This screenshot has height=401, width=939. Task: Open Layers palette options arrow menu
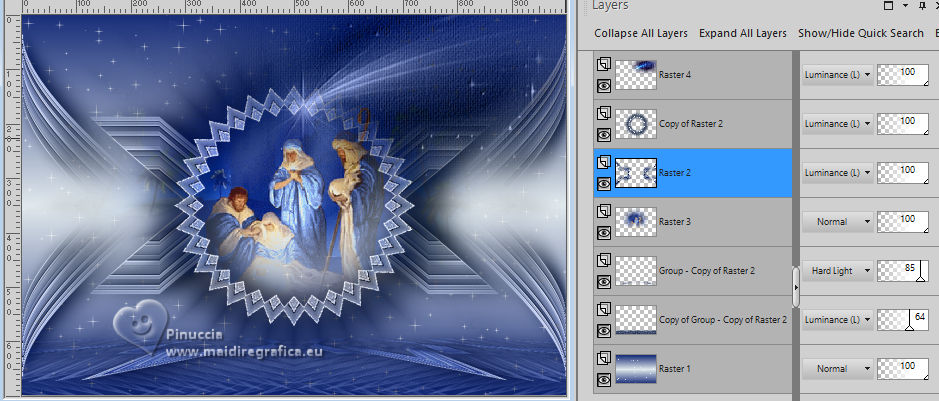tap(905, 5)
